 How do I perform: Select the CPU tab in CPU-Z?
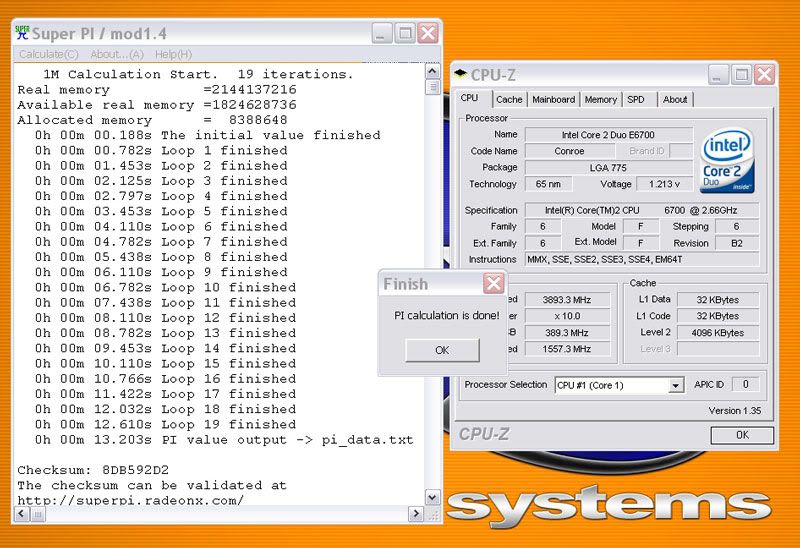coord(469,98)
